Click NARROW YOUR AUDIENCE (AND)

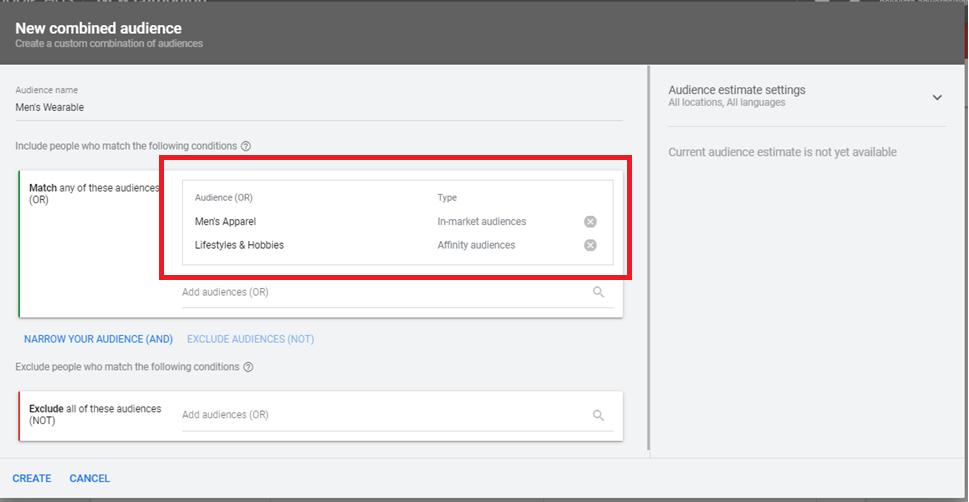98,339
